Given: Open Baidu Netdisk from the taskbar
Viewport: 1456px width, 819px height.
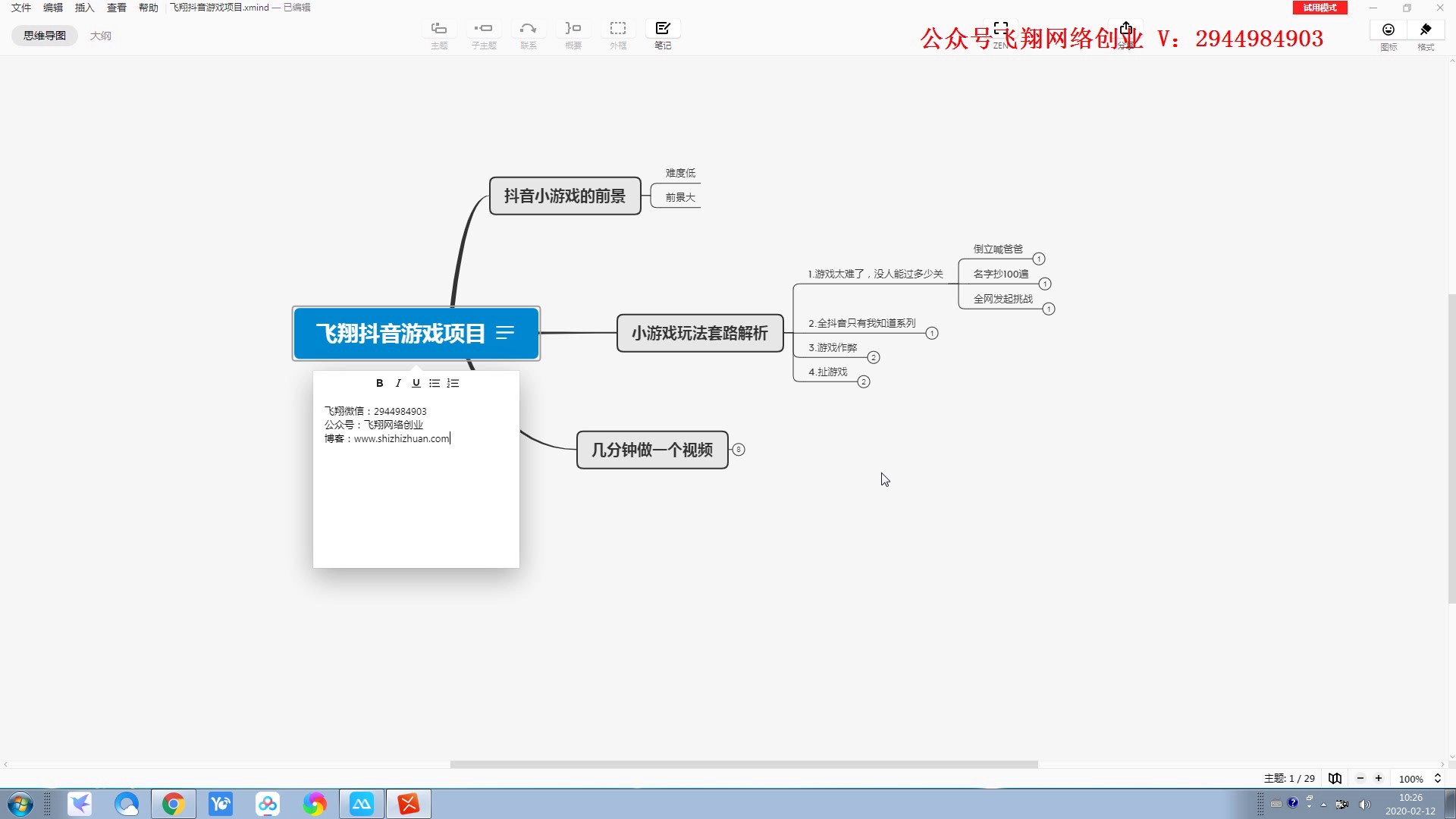Looking at the screenshot, I should click(x=268, y=804).
